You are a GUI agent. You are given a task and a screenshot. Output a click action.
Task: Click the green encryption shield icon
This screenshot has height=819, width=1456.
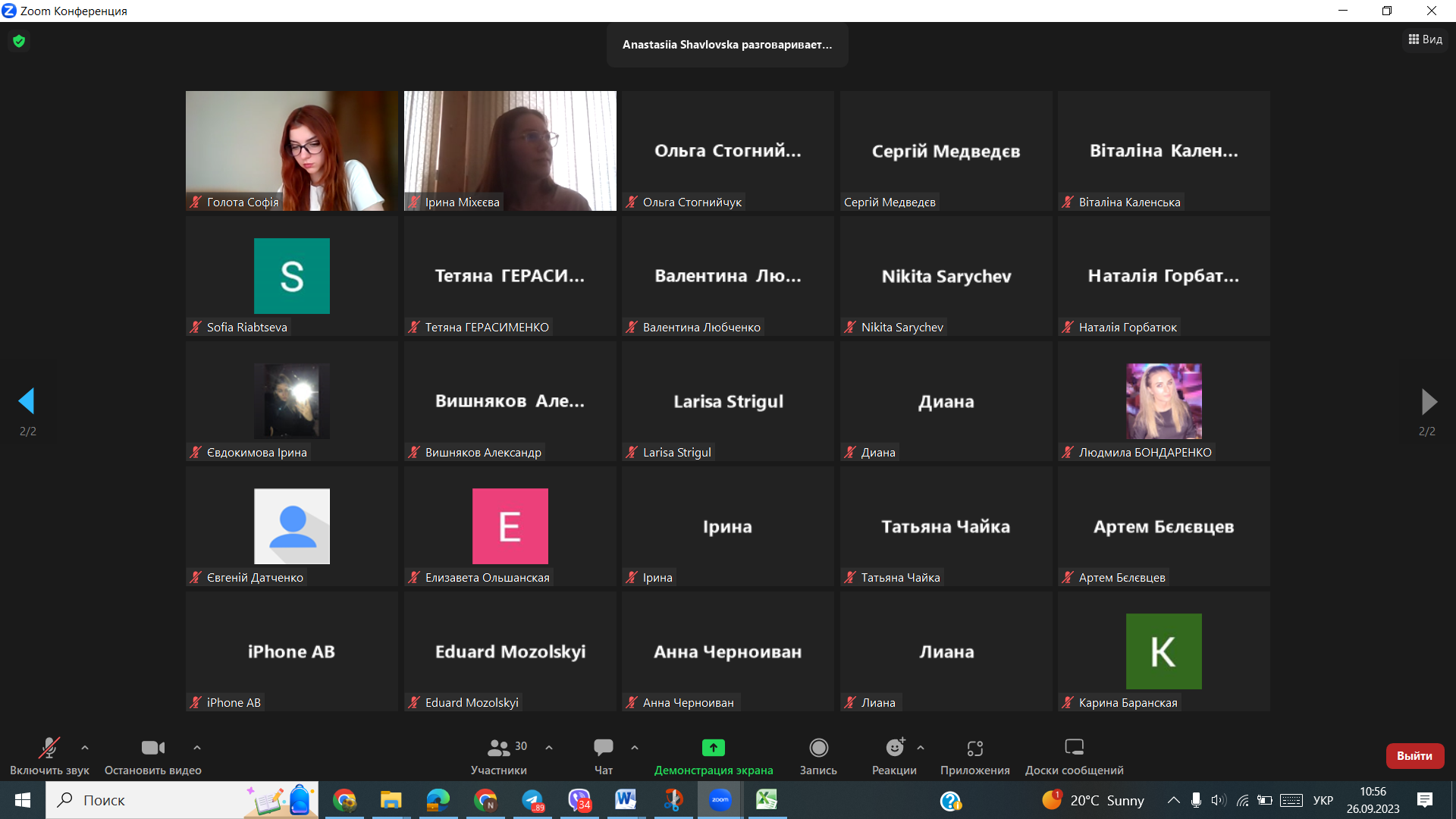click(19, 41)
